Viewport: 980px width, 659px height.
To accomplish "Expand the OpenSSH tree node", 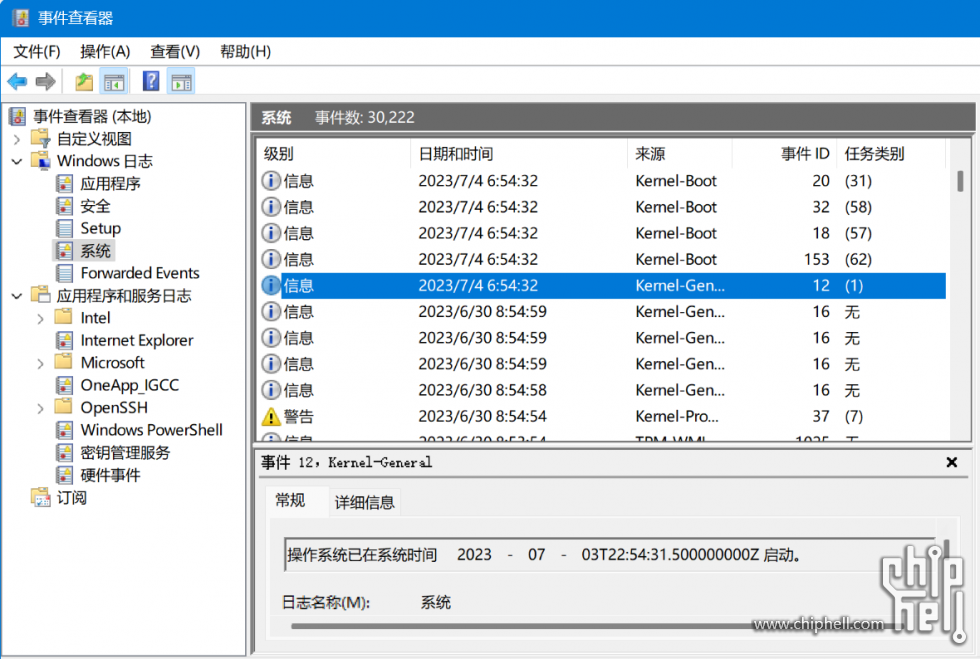I will [x=41, y=408].
